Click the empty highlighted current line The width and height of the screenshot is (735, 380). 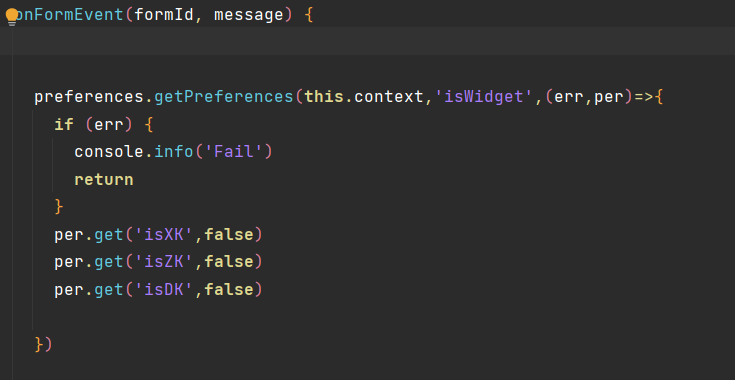pyautogui.click(x=368, y=41)
